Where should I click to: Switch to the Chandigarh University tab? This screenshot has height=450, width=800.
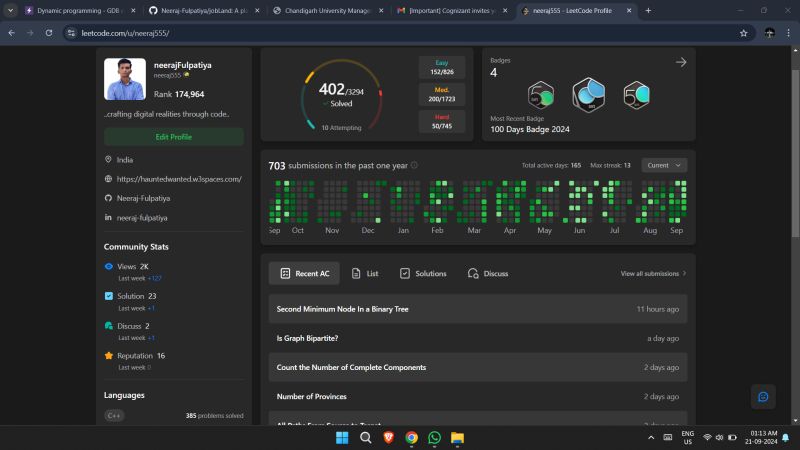(327, 10)
